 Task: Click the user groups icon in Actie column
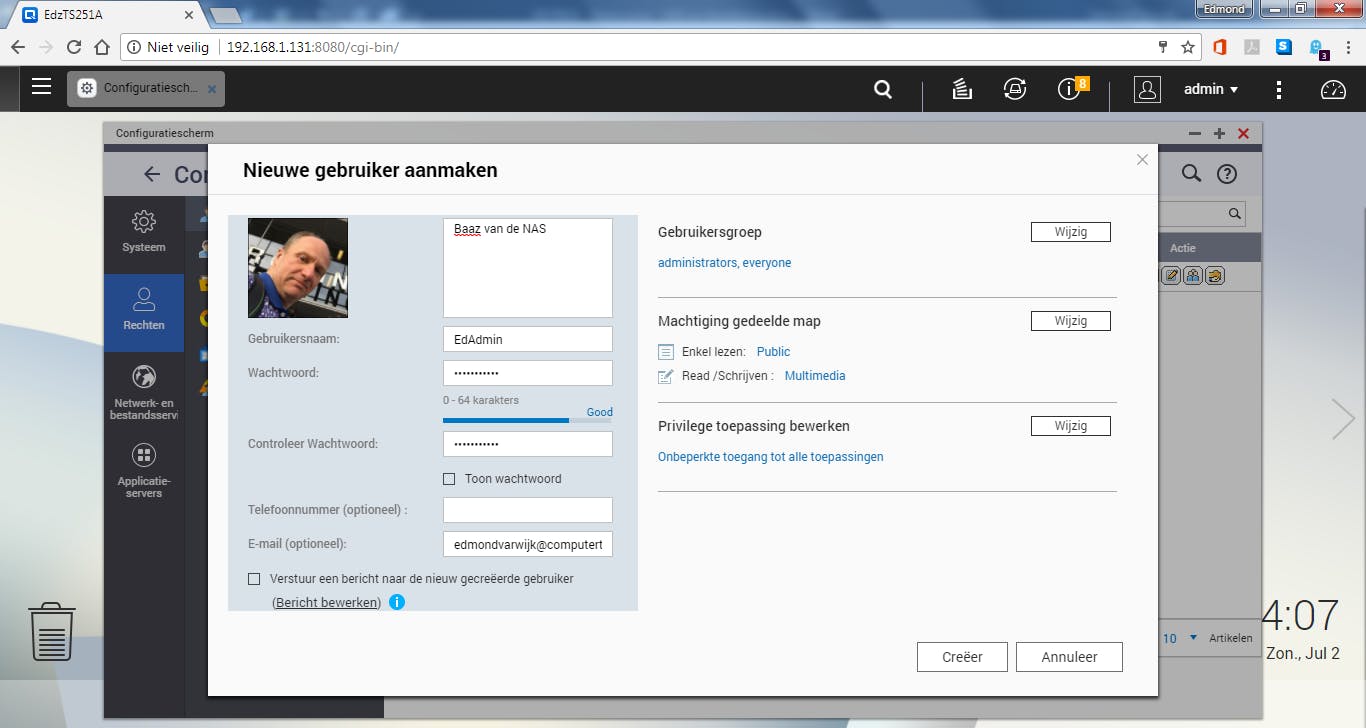point(1193,275)
